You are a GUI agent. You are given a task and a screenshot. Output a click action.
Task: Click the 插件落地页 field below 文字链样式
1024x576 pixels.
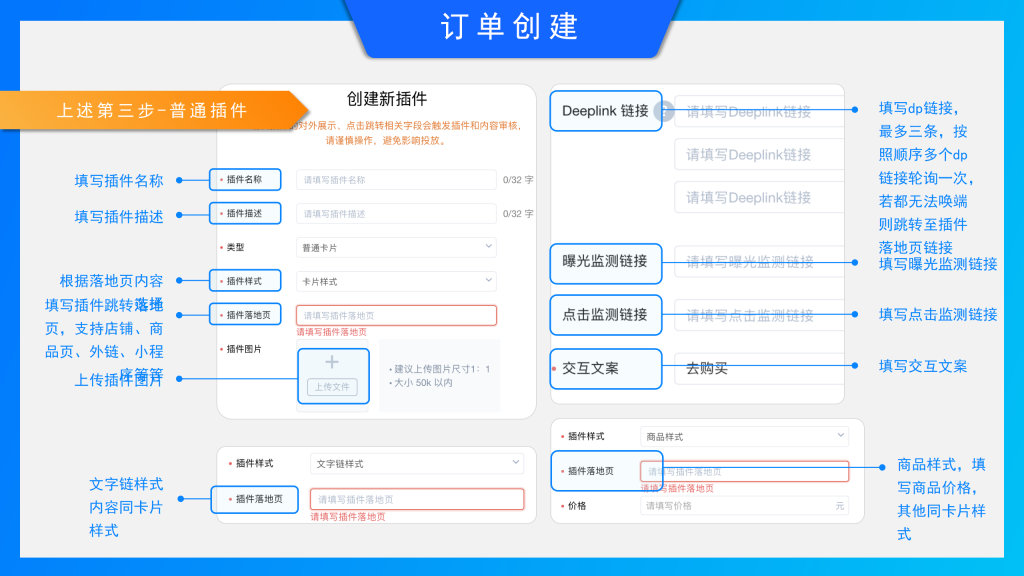(417, 500)
